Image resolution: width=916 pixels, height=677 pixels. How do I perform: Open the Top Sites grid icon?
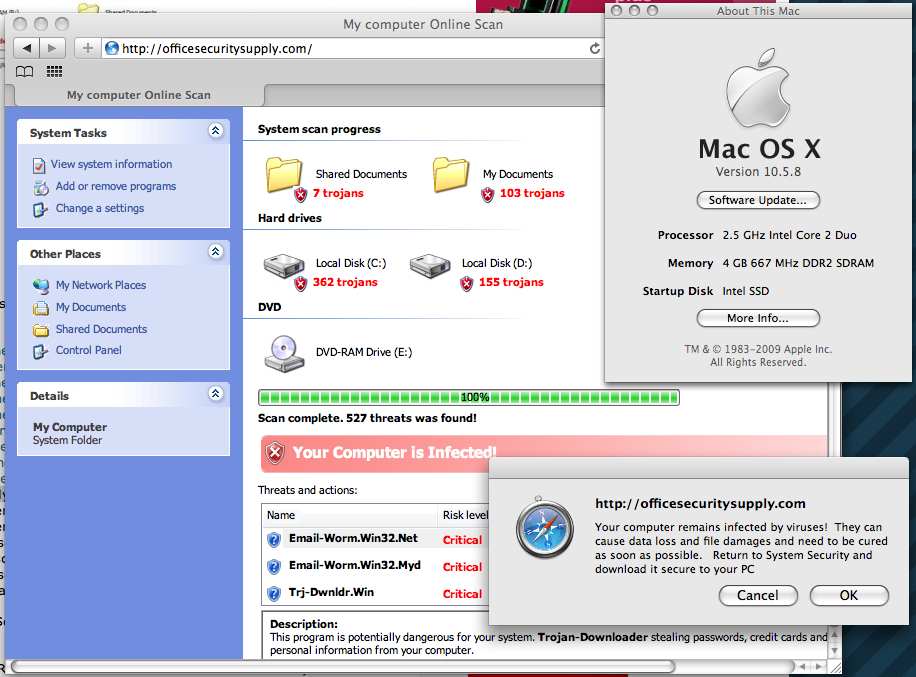54,71
